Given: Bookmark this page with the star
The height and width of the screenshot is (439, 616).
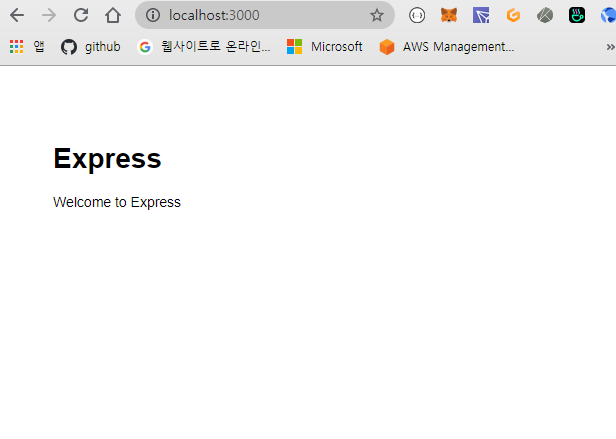Looking at the screenshot, I should (377, 15).
